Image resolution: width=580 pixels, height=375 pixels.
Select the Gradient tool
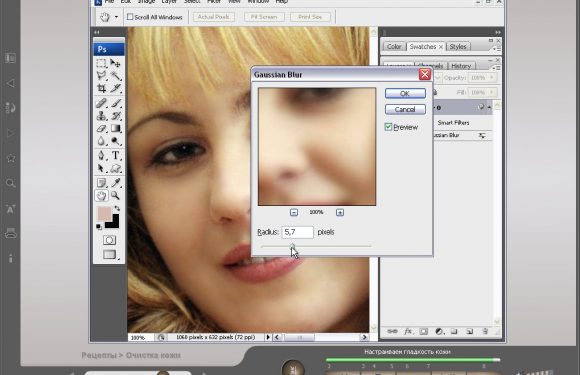116,128
